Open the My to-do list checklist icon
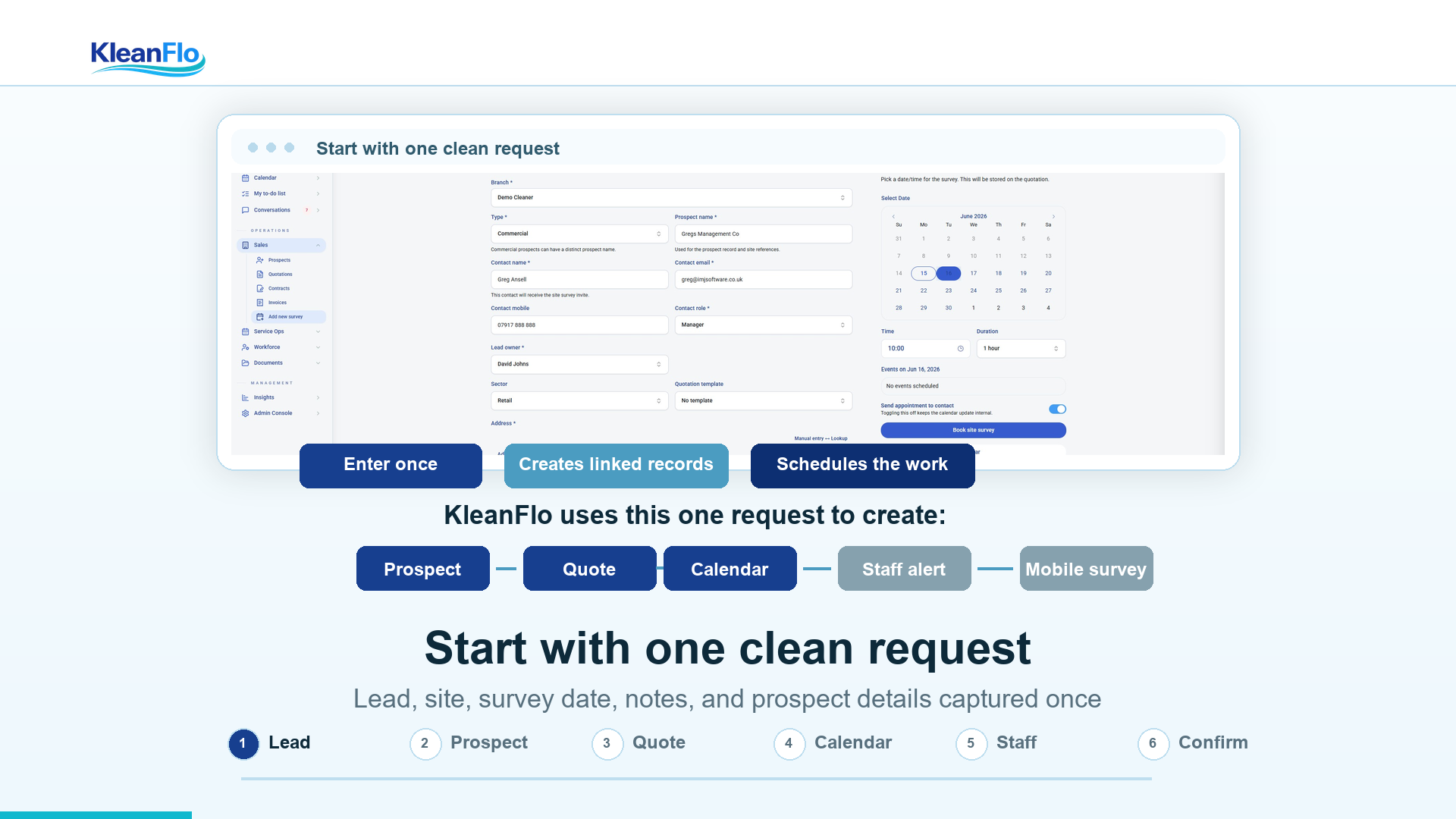1456x819 pixels. coord(245,194)
